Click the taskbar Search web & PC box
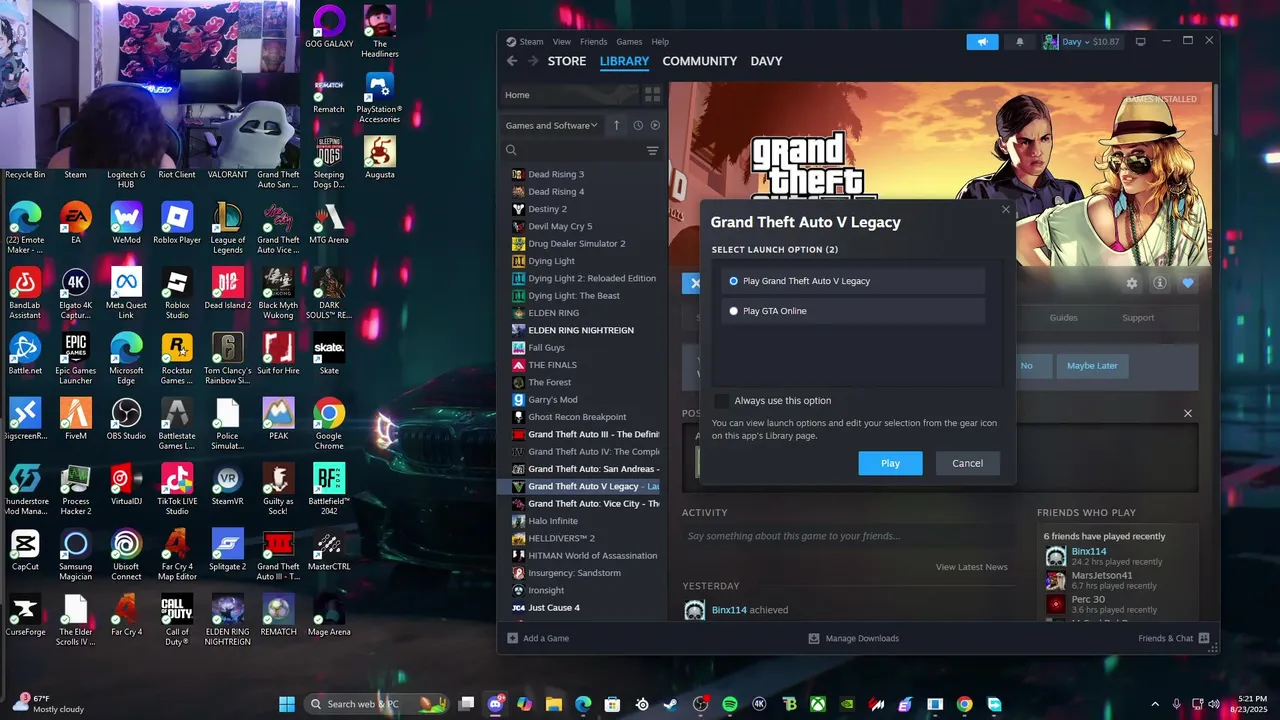Image resolution: width=1280 pixels, height=720 pixels. 378,704
